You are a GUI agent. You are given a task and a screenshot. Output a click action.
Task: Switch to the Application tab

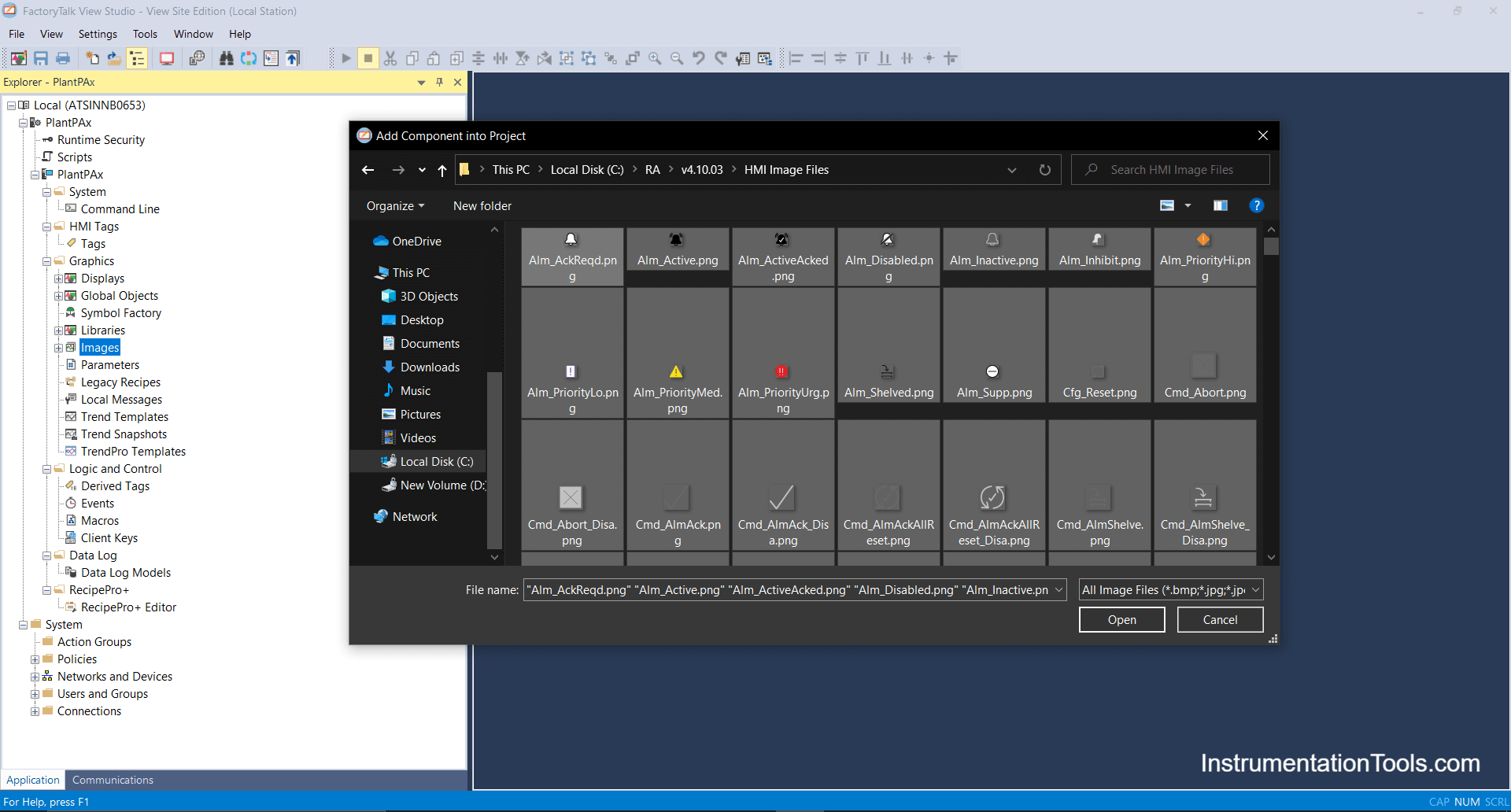[33, 780]
